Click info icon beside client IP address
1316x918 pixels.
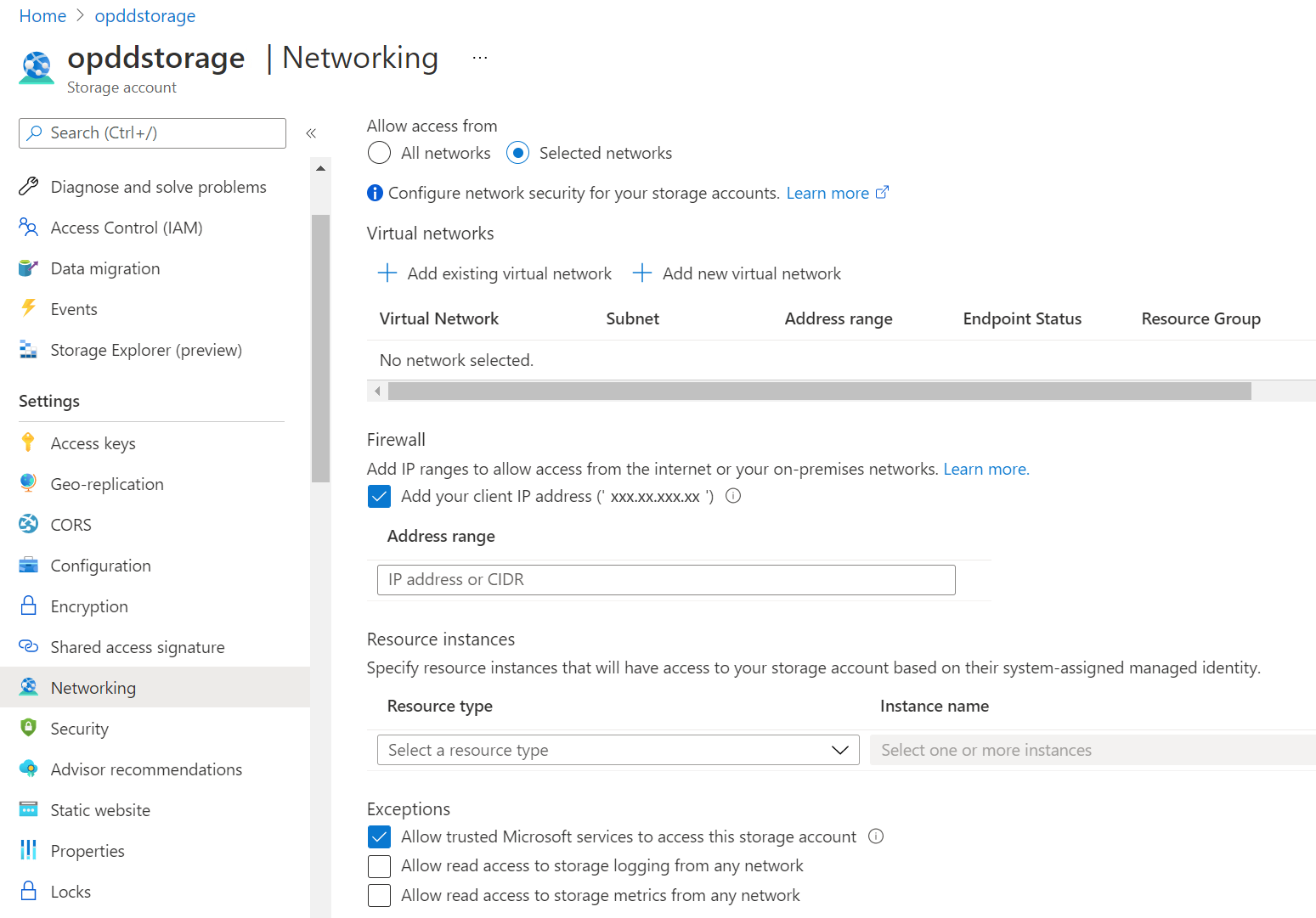733,496
